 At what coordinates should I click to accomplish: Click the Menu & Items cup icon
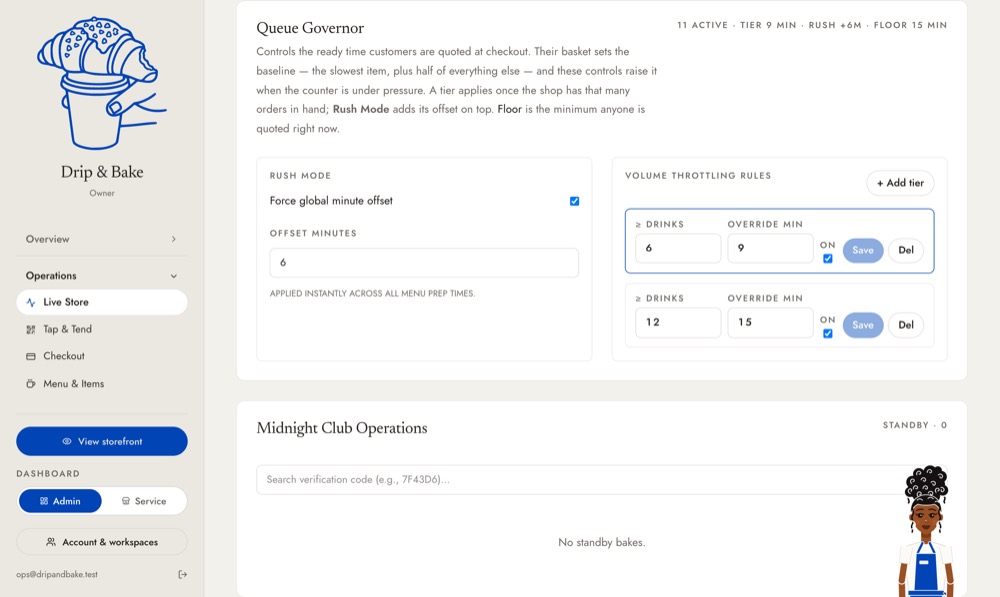pos(31,384)
